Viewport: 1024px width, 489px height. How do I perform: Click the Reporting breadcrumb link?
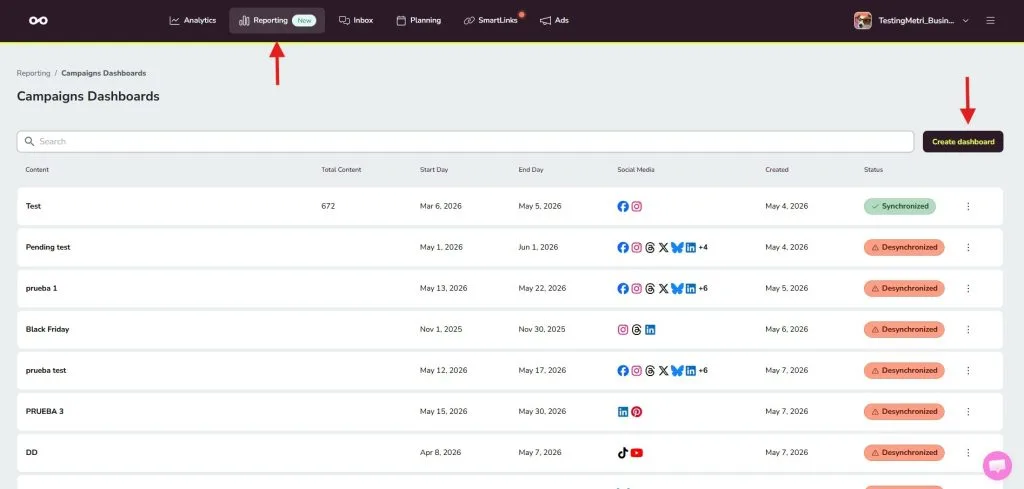(33, 73)
